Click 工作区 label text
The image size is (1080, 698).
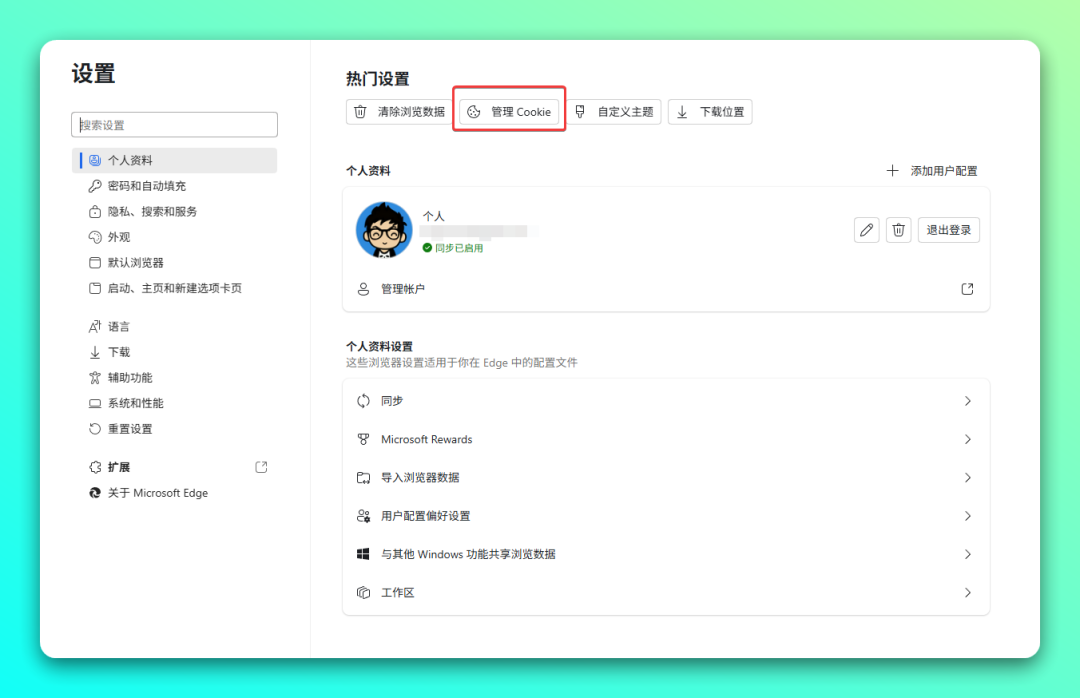[397, 593]
